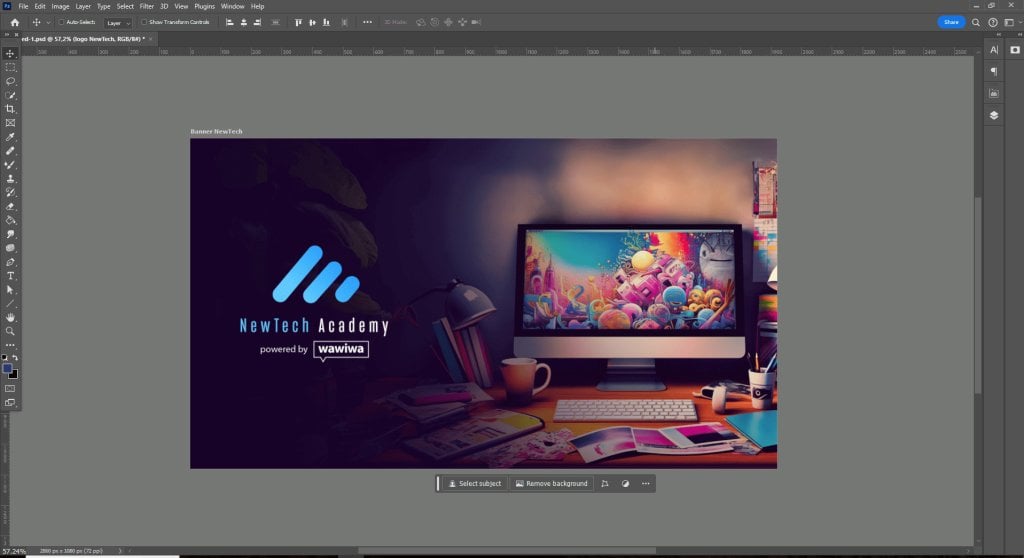Viewport: 1024px width, 558px height.
Task: Select the Paint Bucket tool
Action: pos(10,220)
